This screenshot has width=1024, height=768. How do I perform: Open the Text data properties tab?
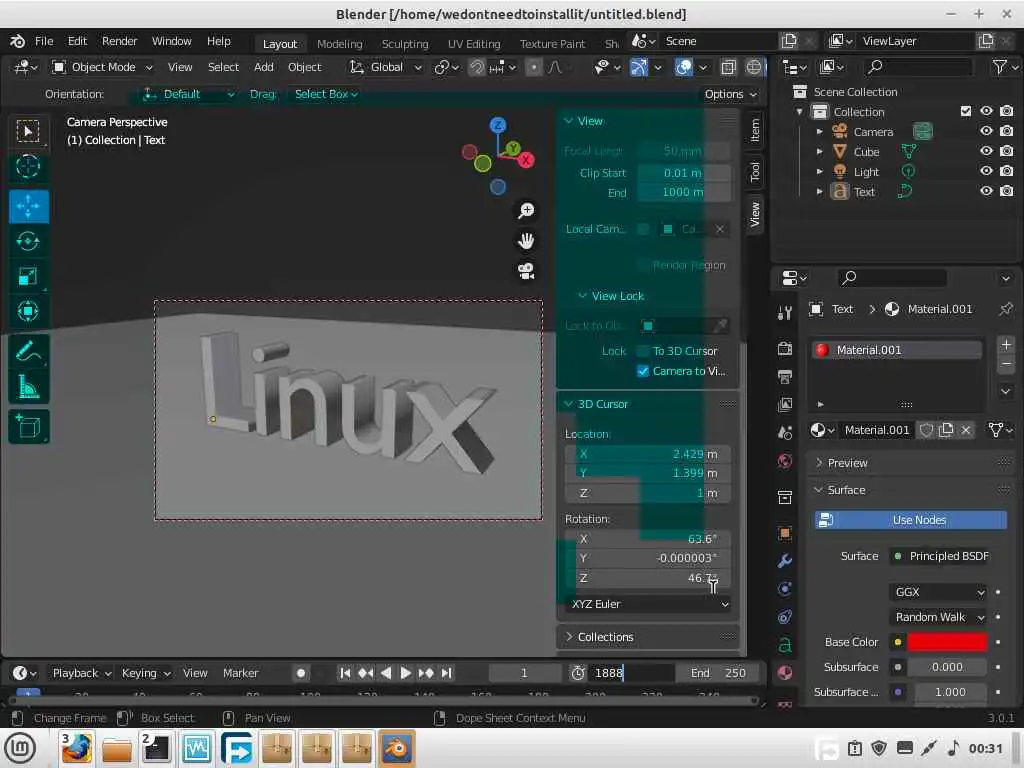(x=785, y=645)
